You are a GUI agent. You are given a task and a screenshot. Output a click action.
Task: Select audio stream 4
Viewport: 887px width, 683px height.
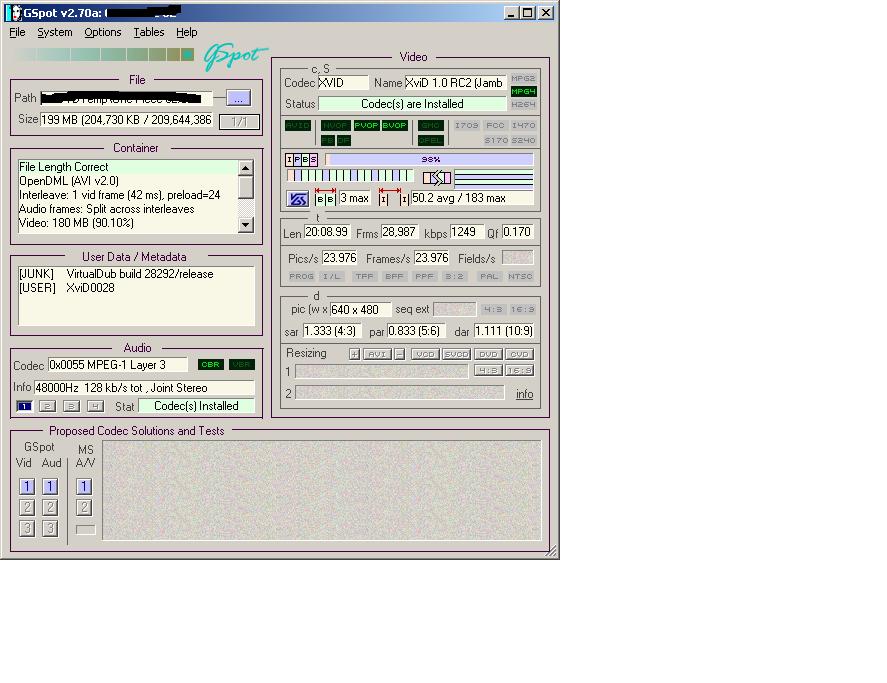[x=95, y=406]
